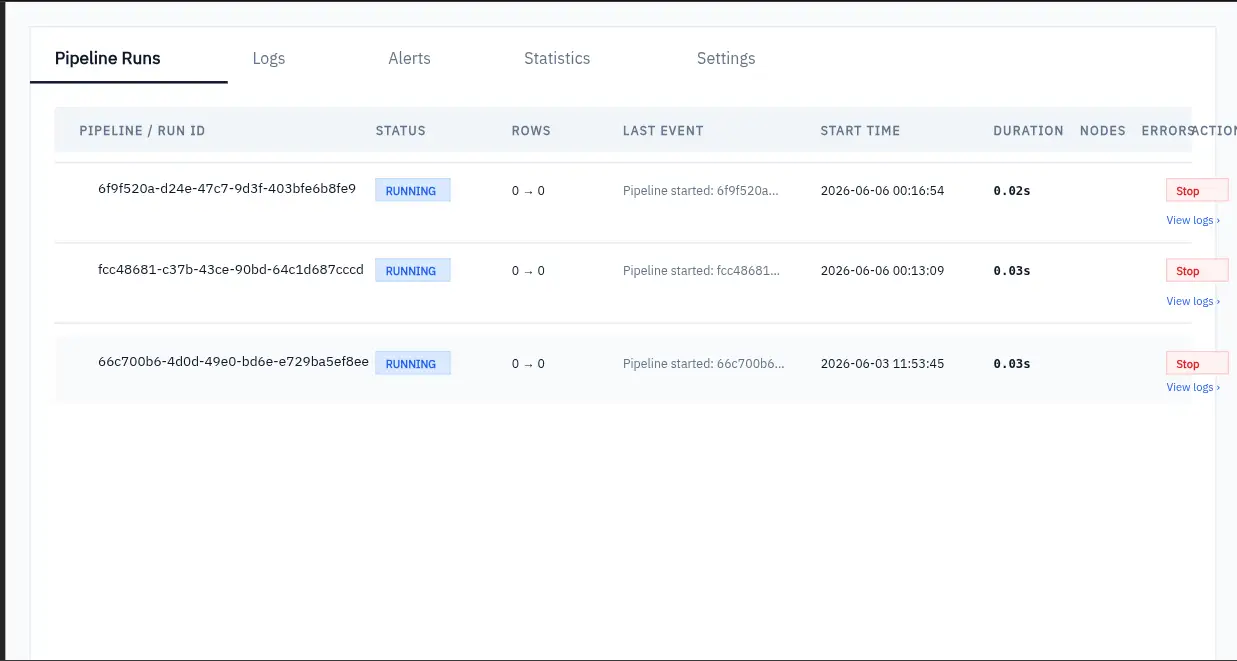Click last event 'Pipeline started: 66c700b6...'
This screenshot has width=1237, height=661.
click(703, 363)
